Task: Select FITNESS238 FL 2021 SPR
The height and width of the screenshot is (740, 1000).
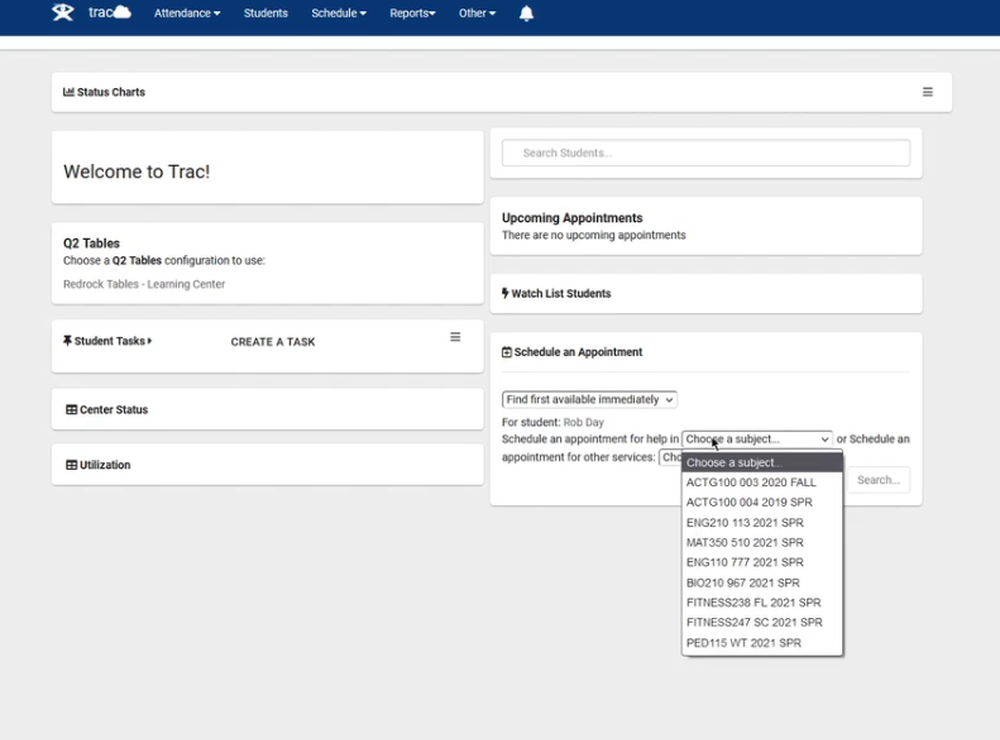Action: (x=762, y=602)
